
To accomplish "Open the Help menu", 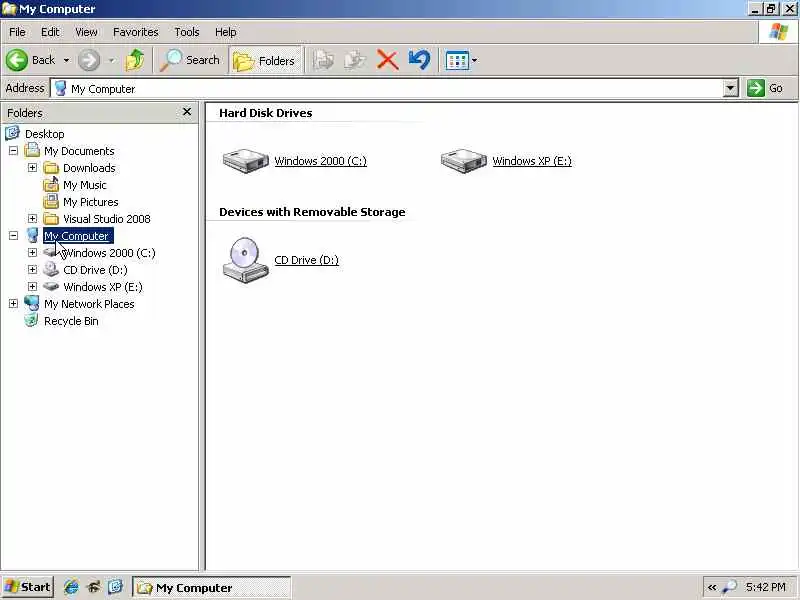I will tap(226, 32).
